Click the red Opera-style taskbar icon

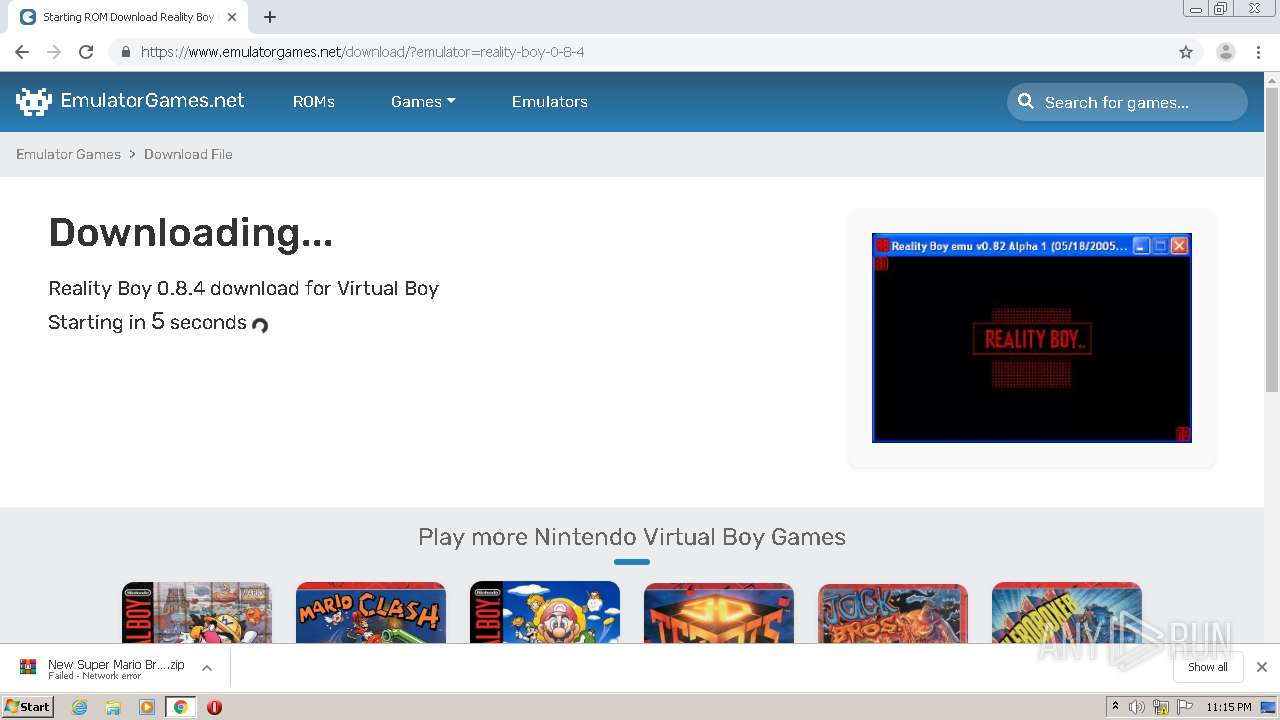tap(214, 707)
